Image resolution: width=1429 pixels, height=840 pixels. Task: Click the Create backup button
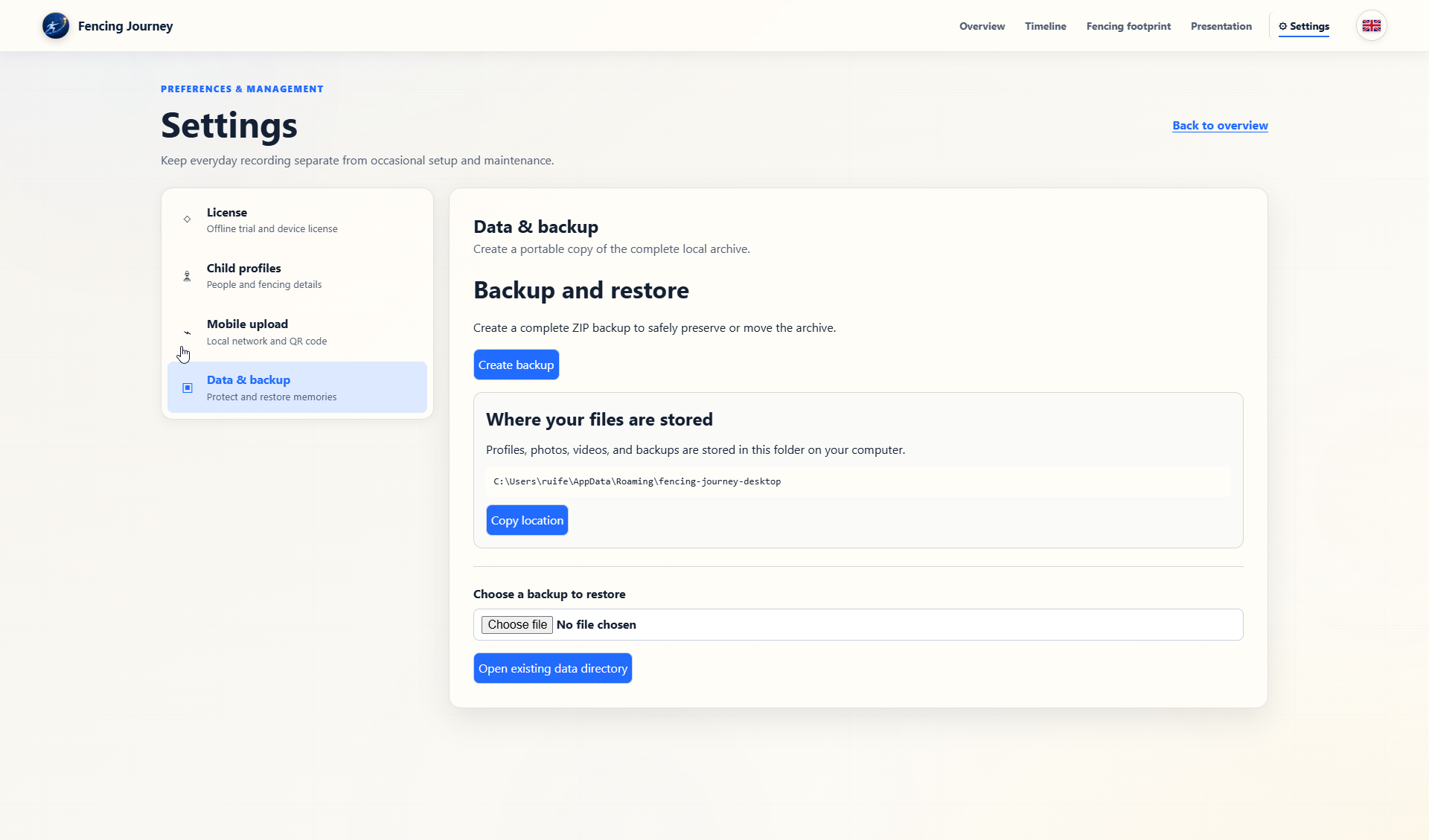pyautogui.click(x=516, y=365)
